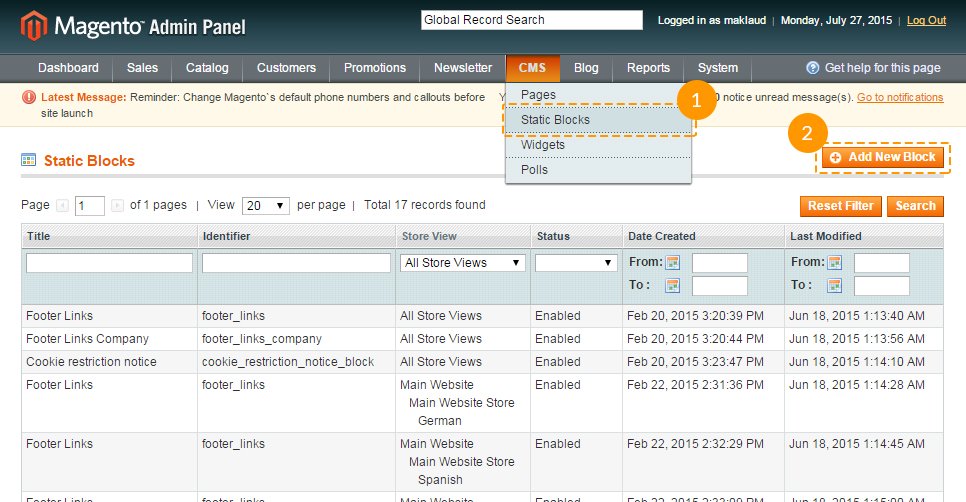The image size is (966, 502).
Task: Select Static Blocks in CMS submenu
Action: click(598, 120)
